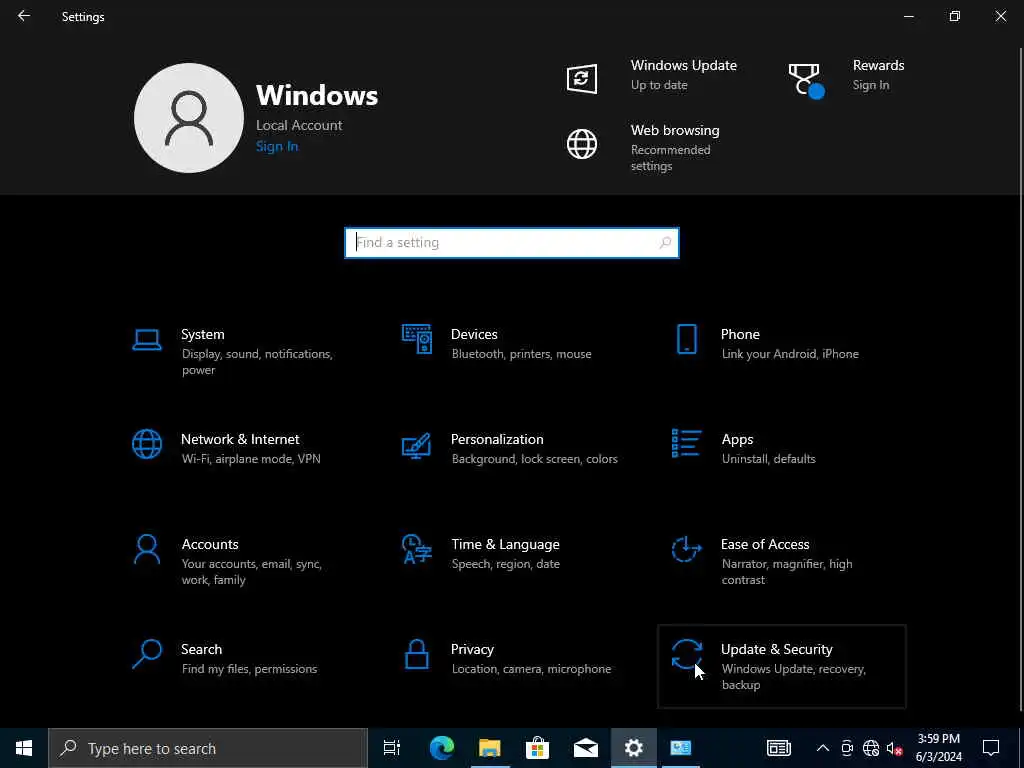Click the Settings gear on taskbar
Screen dimensions: 1024x768
(633, 748)
